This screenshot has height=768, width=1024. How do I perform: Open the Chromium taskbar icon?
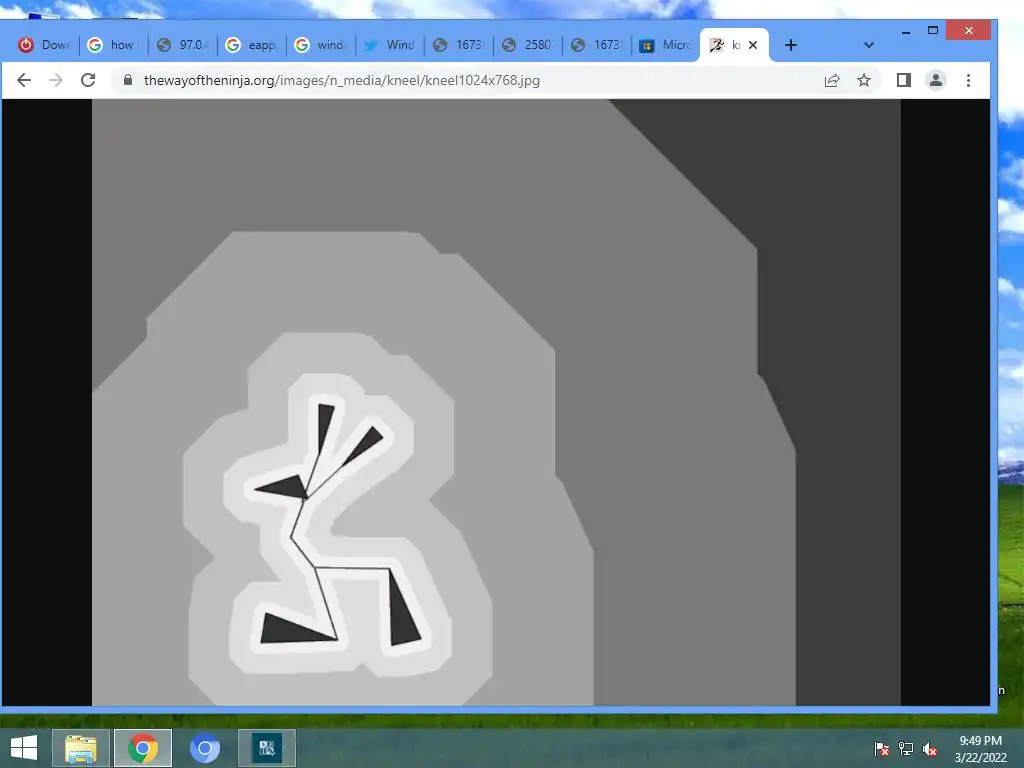(204, 748)
